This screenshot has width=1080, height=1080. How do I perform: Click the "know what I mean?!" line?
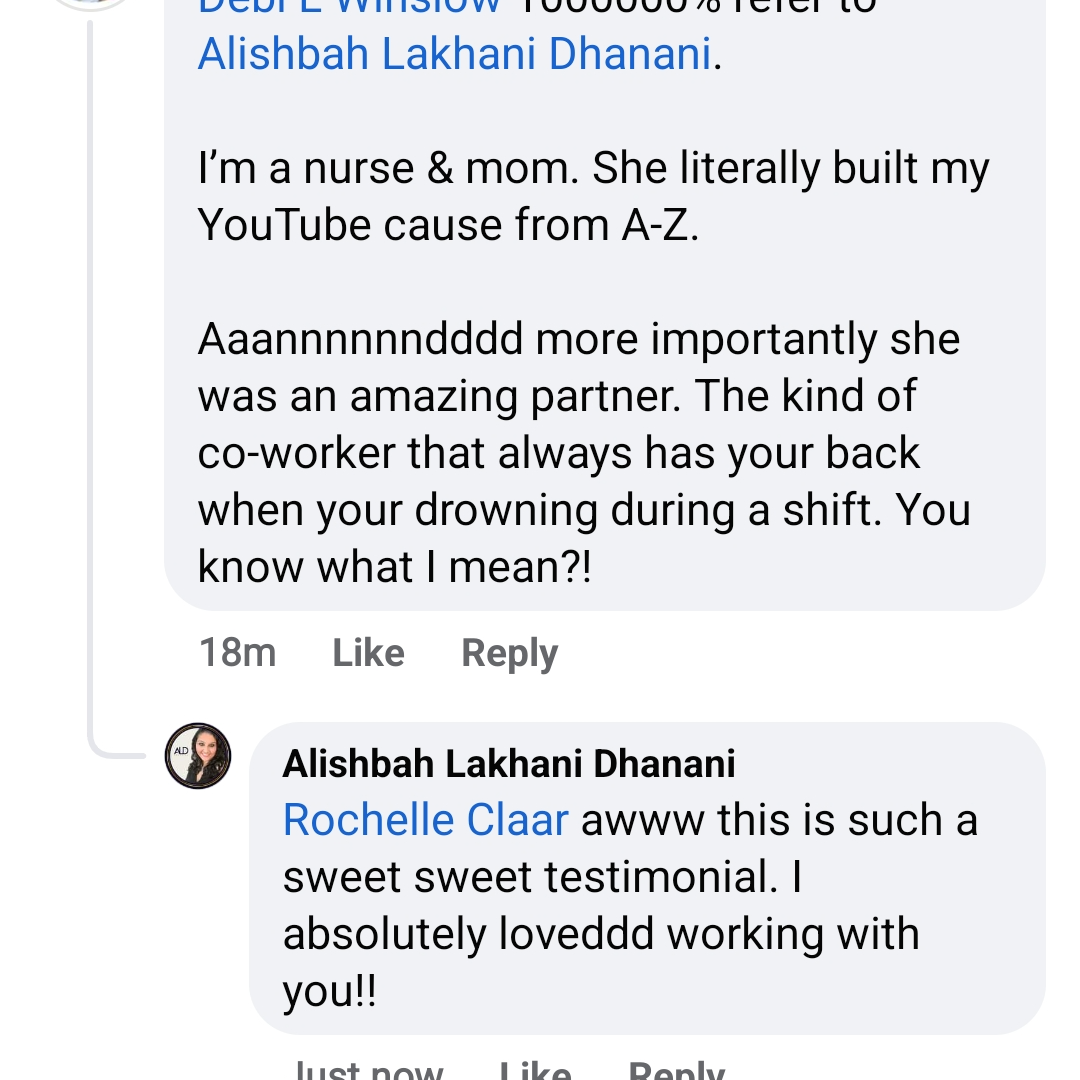[x=394, y=567]
